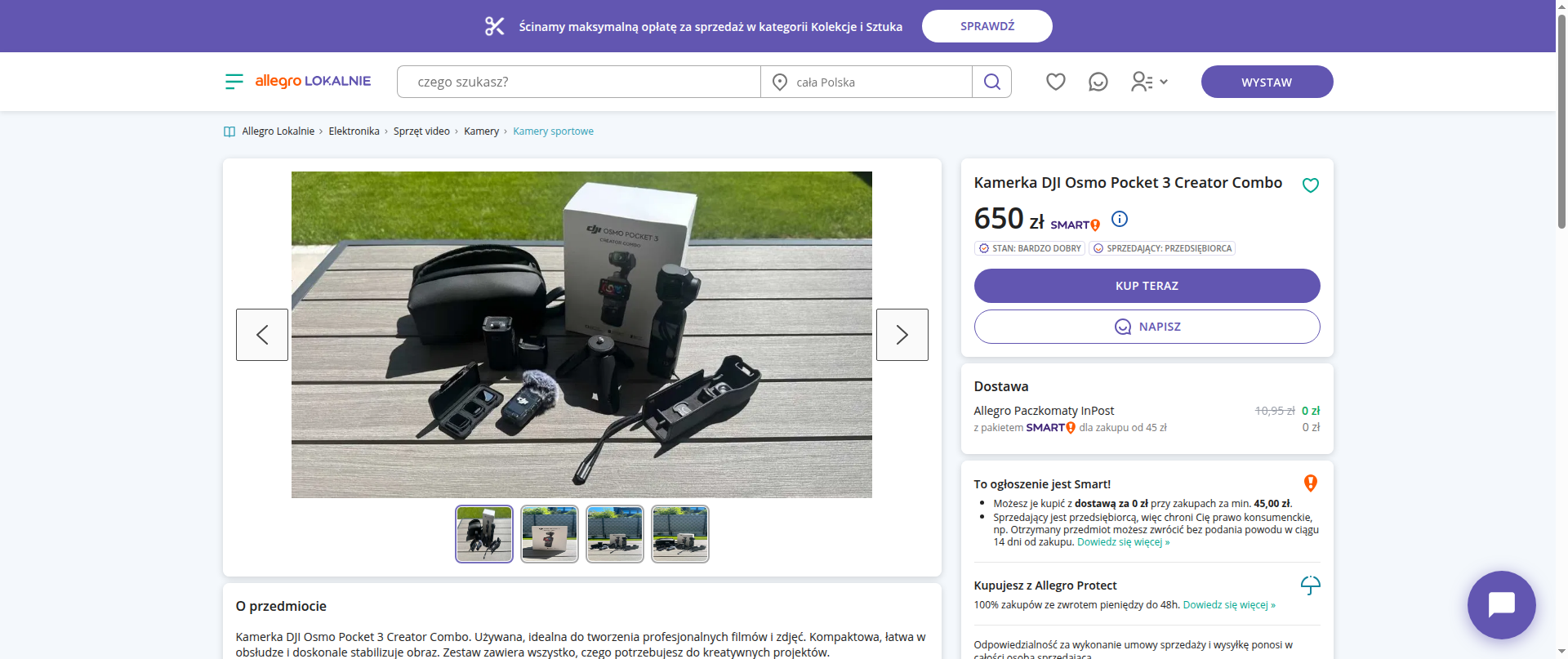Click the Smart badge next to the price
This screenshot has width=1568, height=659.
1075,225
